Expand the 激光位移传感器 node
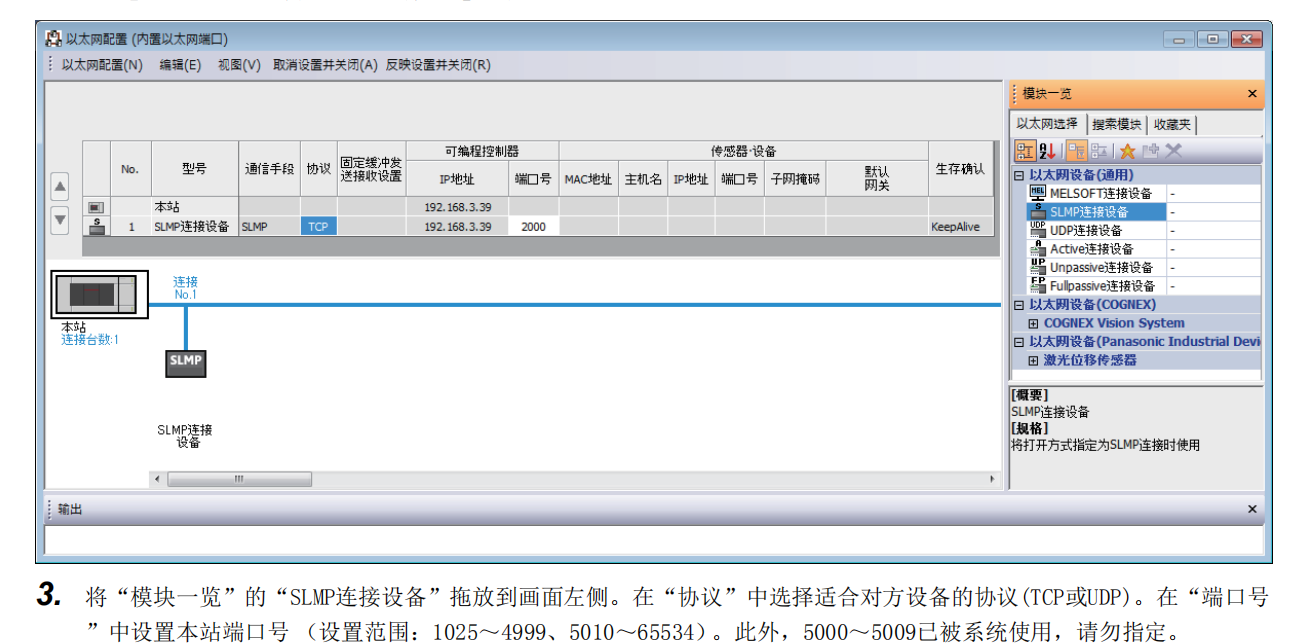The height and width of the screenshot is (644, 1304). [1033, 360]
